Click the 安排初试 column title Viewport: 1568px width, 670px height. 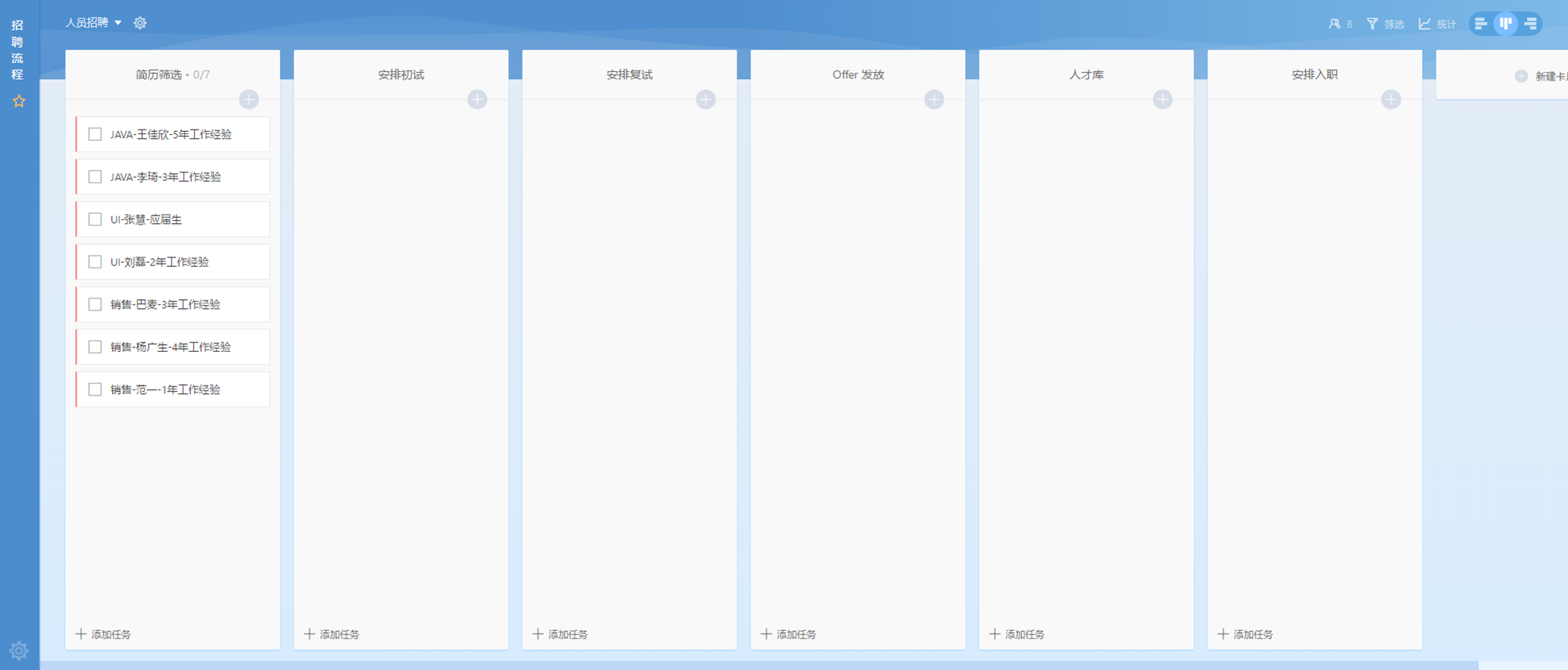click(x=401, y=74)
